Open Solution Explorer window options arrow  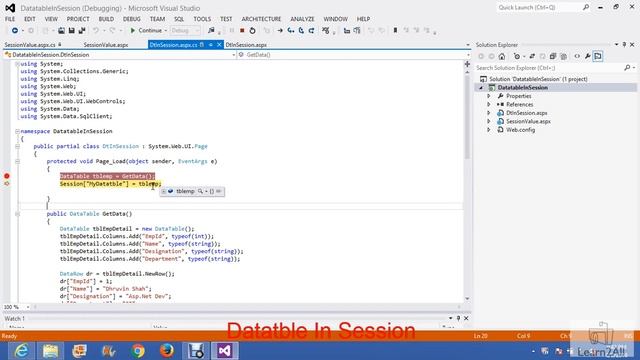[616, 44]
